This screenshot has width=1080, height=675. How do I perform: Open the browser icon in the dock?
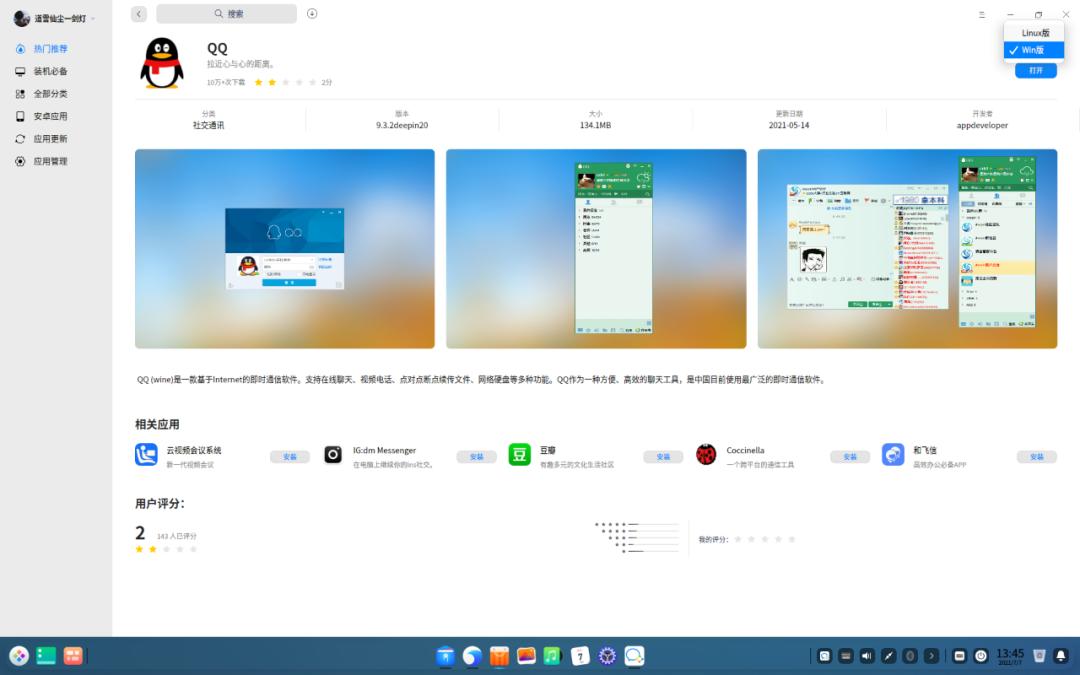[472, 656]
